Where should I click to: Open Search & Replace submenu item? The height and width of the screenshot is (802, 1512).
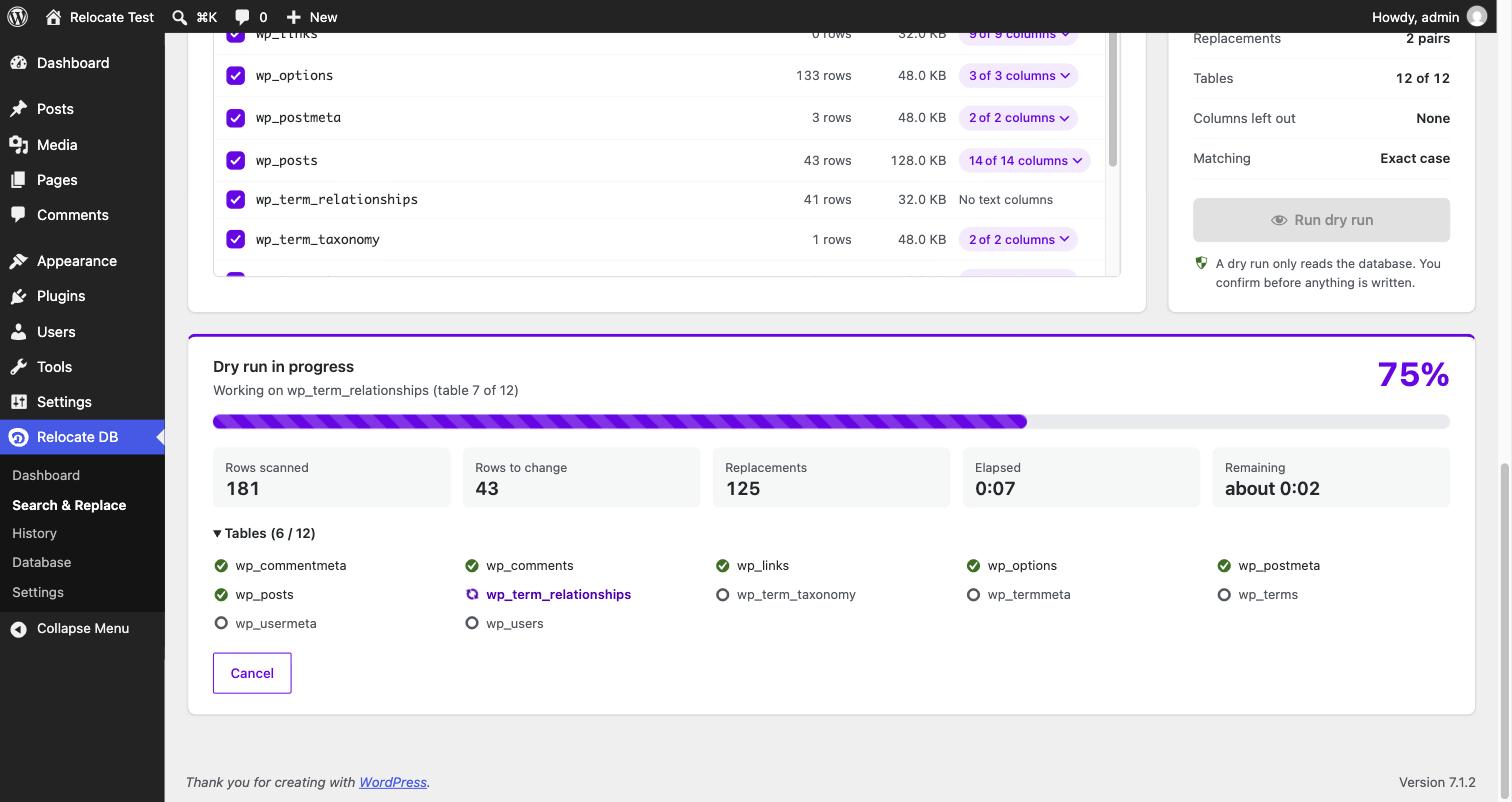[x=69, y=505]
